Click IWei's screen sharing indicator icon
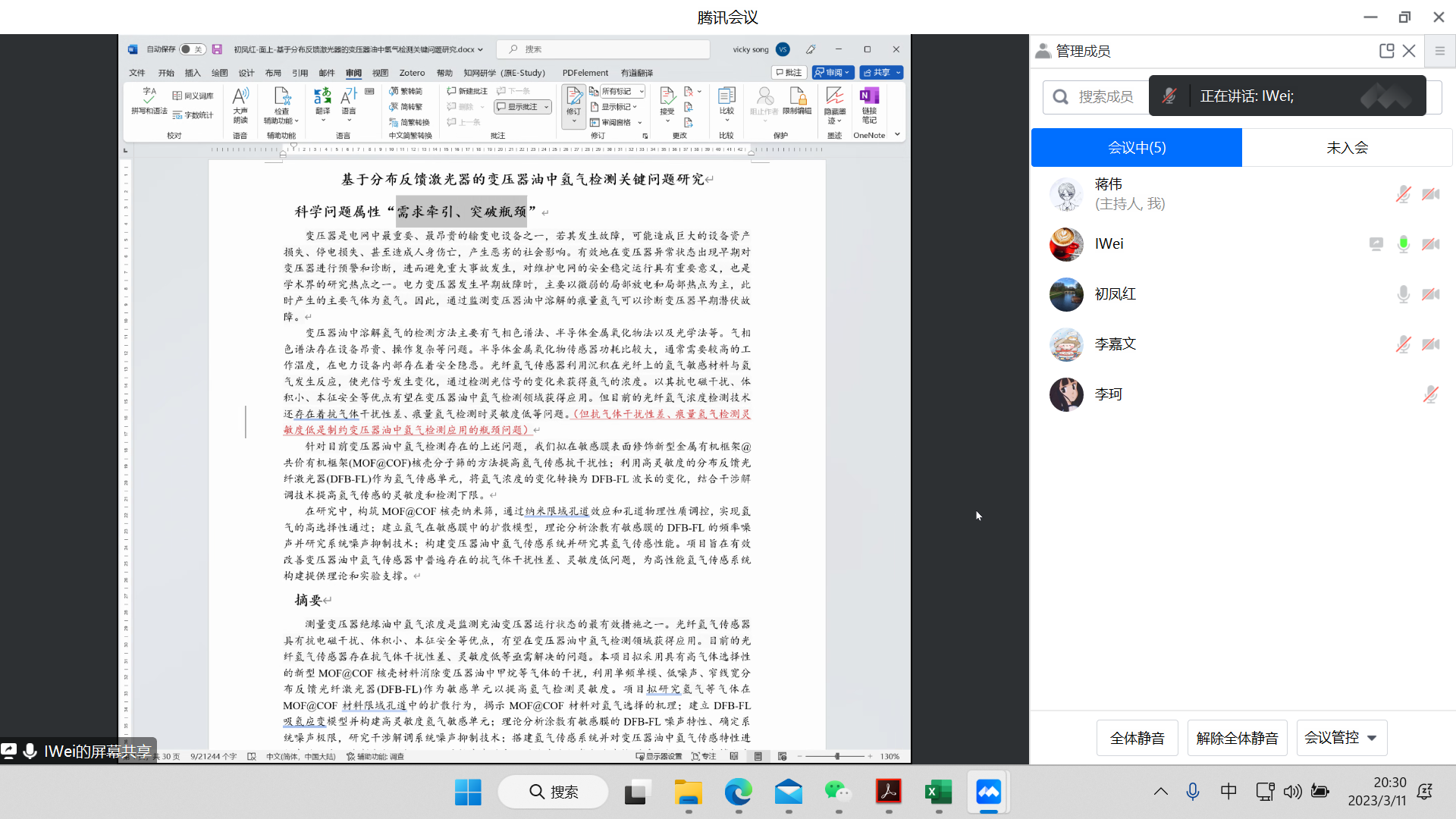The width and height of the screenshot is (1456, 819). [x=1376, y=244]
